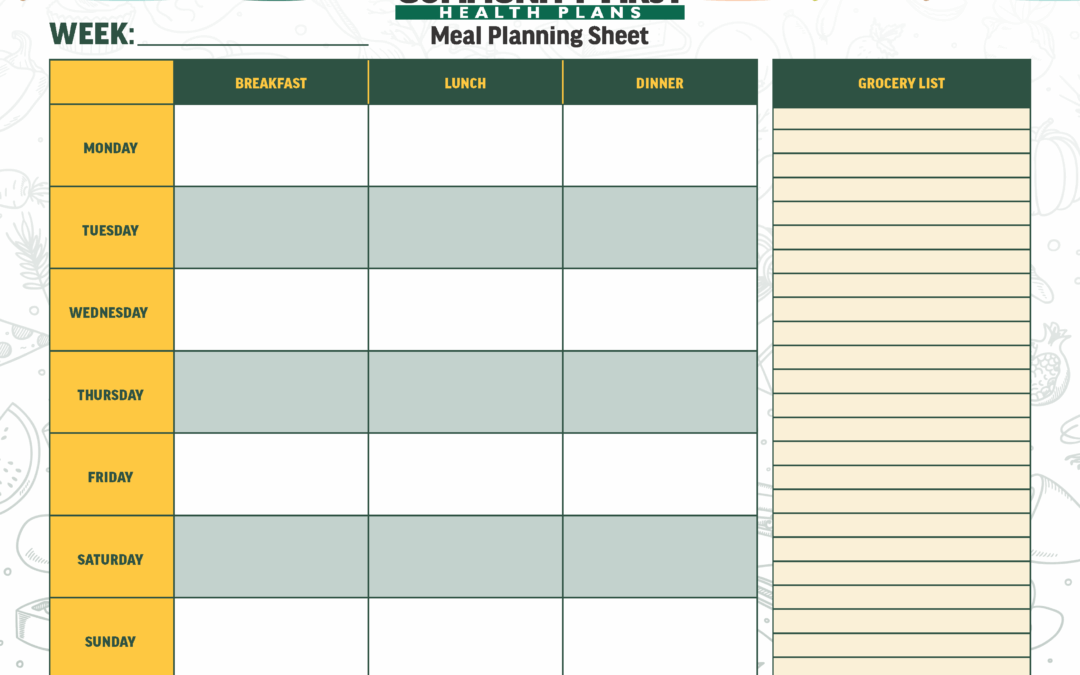Image resolution: width=1080 pixels, height=675 pixels.
Task: Click the Health Plans logo banner
Action: (x=539, y=10)
